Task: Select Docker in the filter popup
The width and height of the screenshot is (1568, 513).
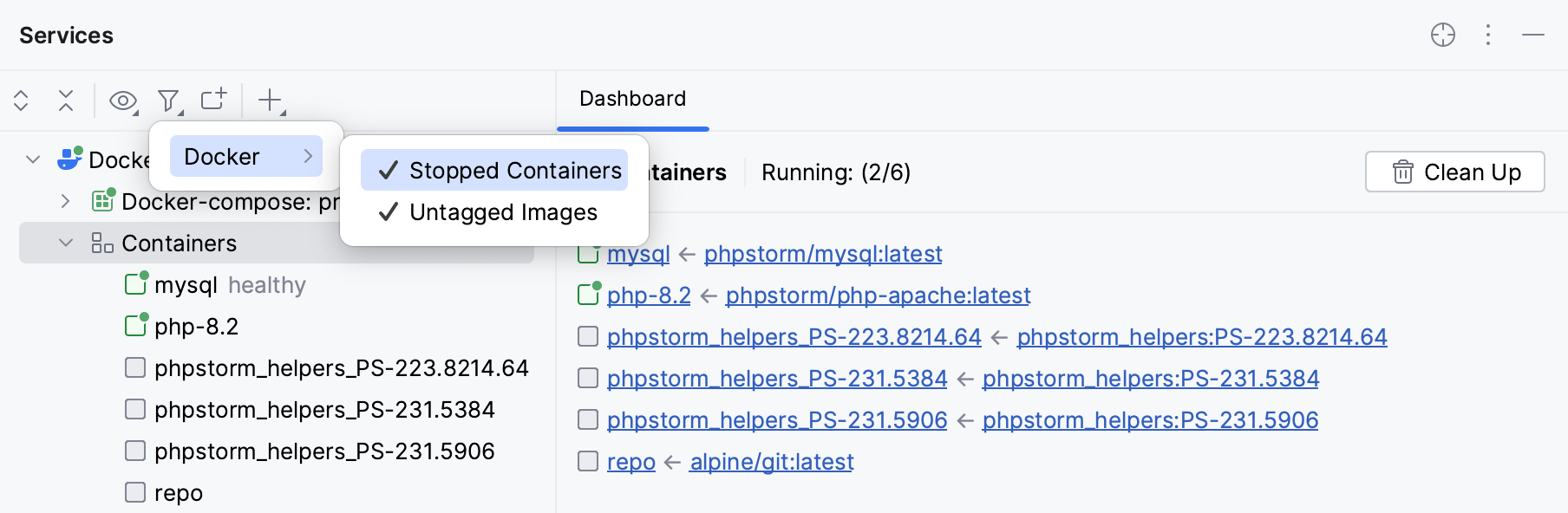Action: tap(222, 156)
